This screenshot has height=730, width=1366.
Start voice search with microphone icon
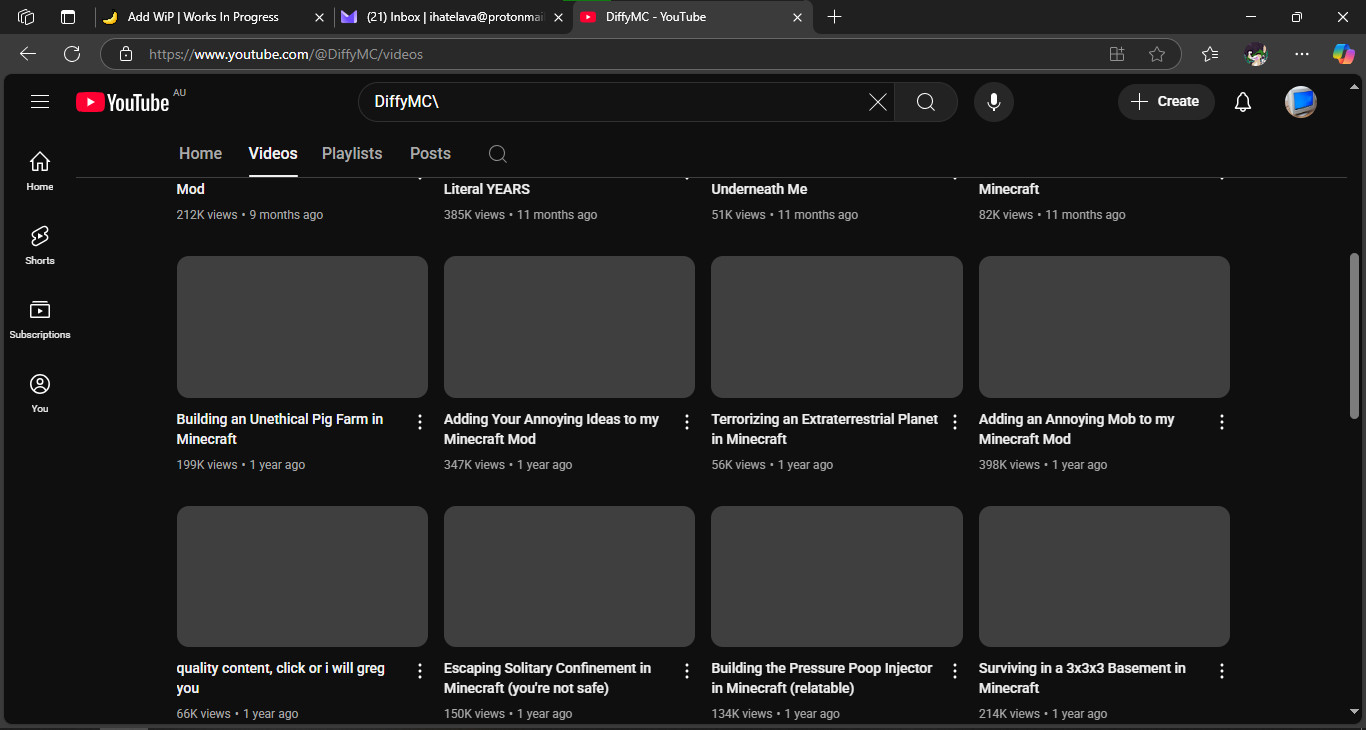[993, 102]
